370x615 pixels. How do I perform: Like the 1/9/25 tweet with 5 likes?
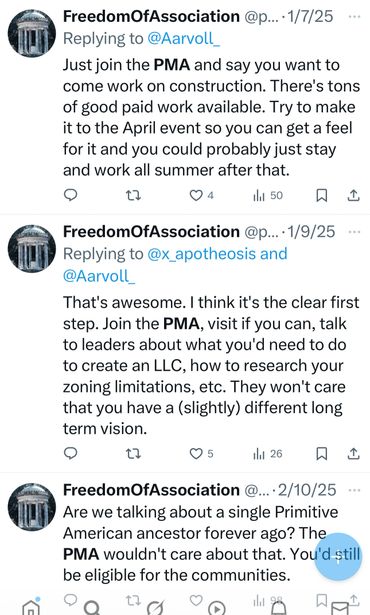(201, 453)
